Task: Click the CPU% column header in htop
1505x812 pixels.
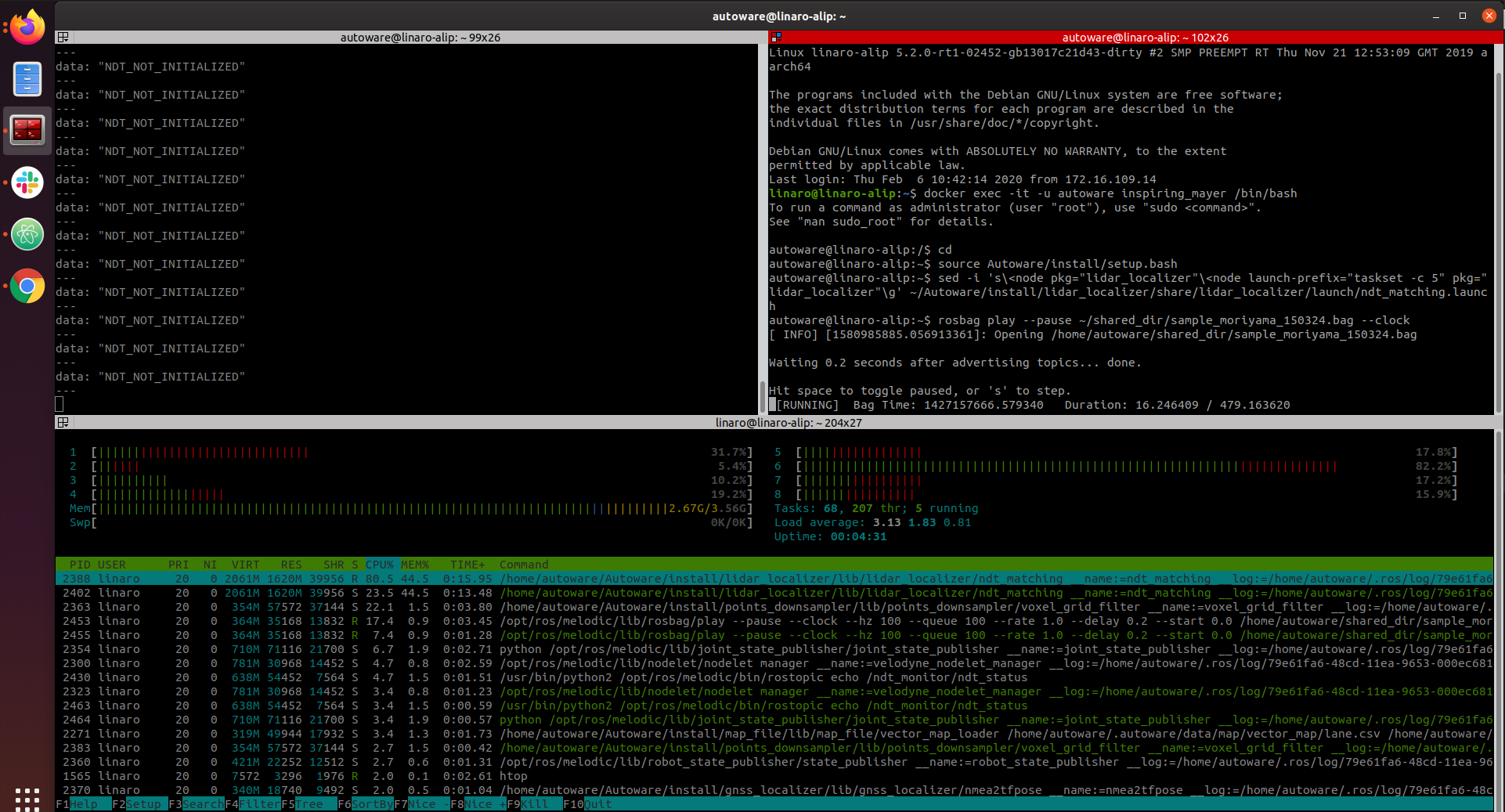Action: 380,565
